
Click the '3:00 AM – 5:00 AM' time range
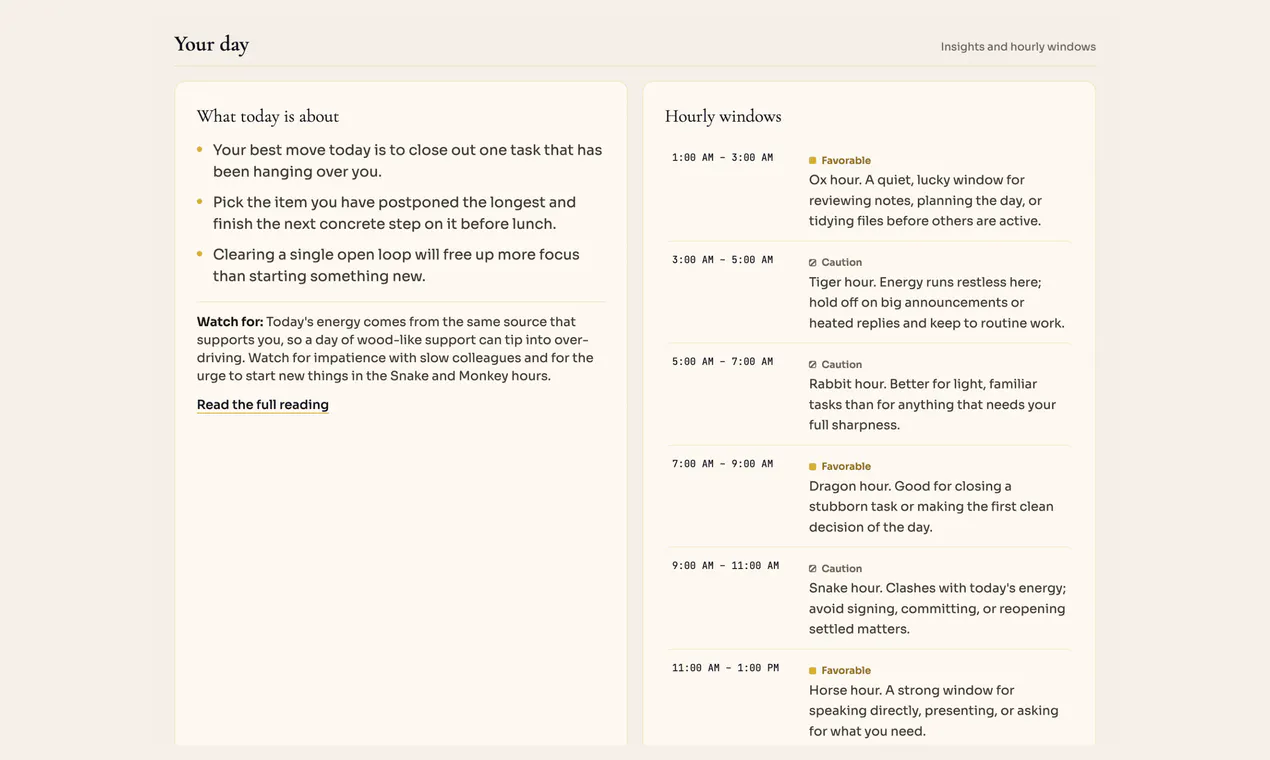click(x=723, y=260)
